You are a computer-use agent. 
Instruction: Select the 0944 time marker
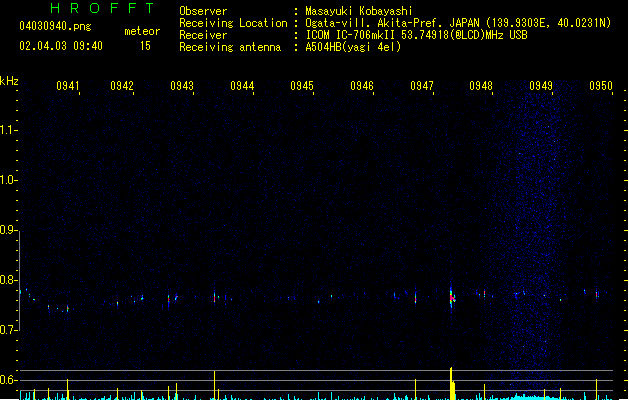(242, 85)
